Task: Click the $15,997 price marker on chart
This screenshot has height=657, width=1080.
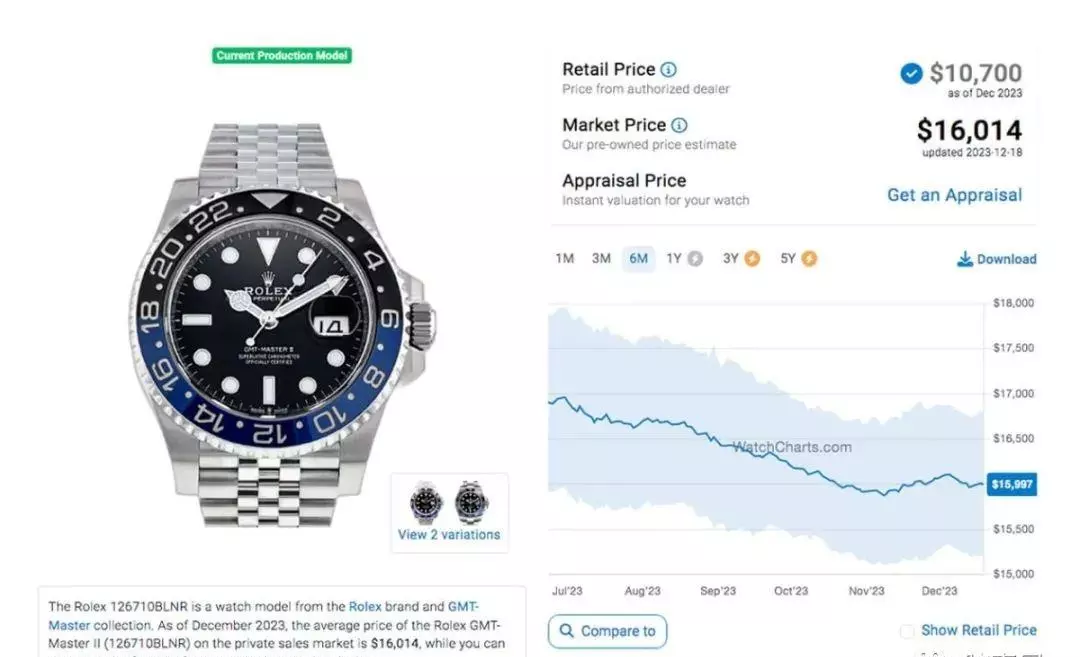Action: click(1012, 485)
